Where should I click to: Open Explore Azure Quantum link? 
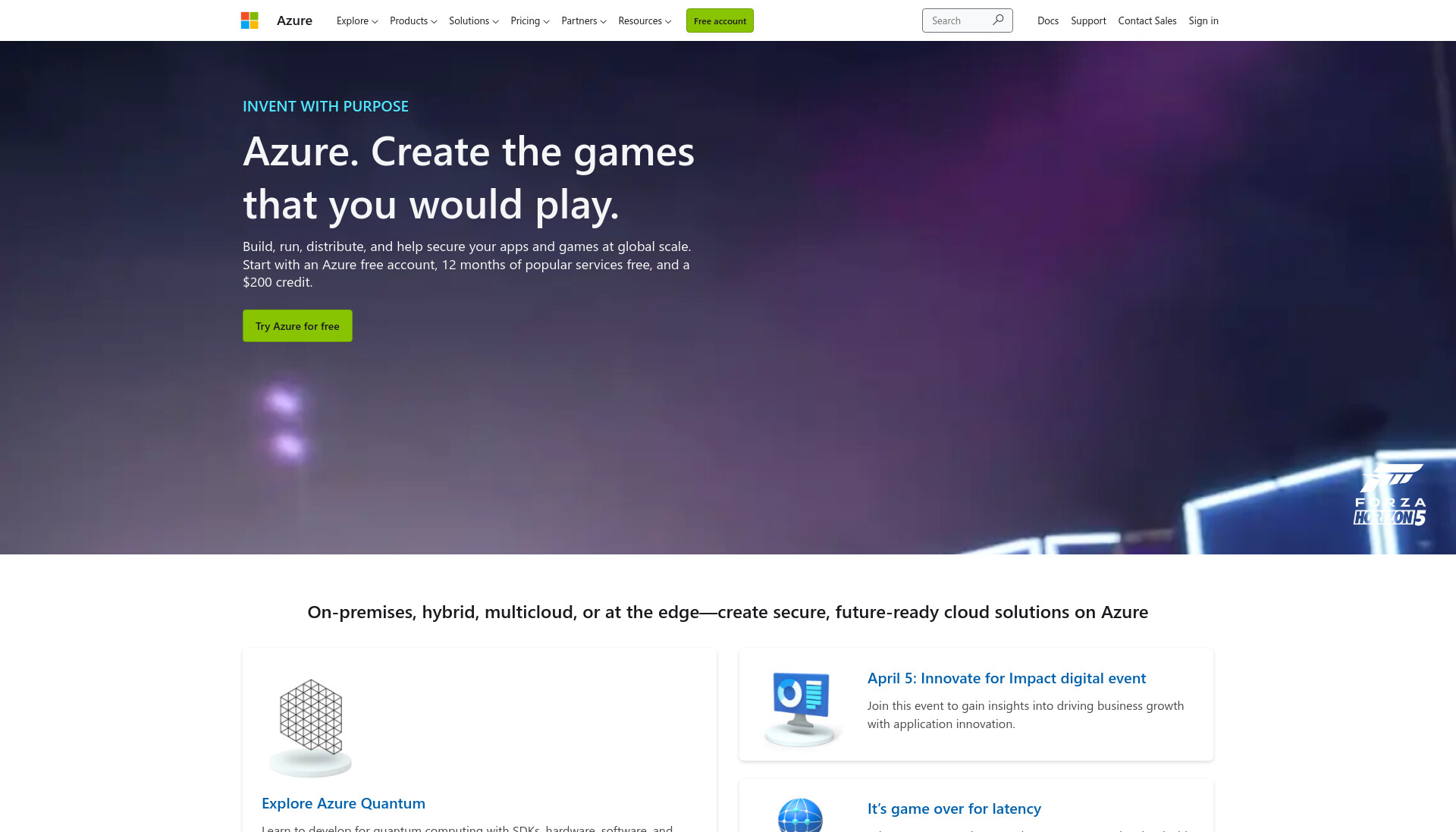[x=344, y=803]
